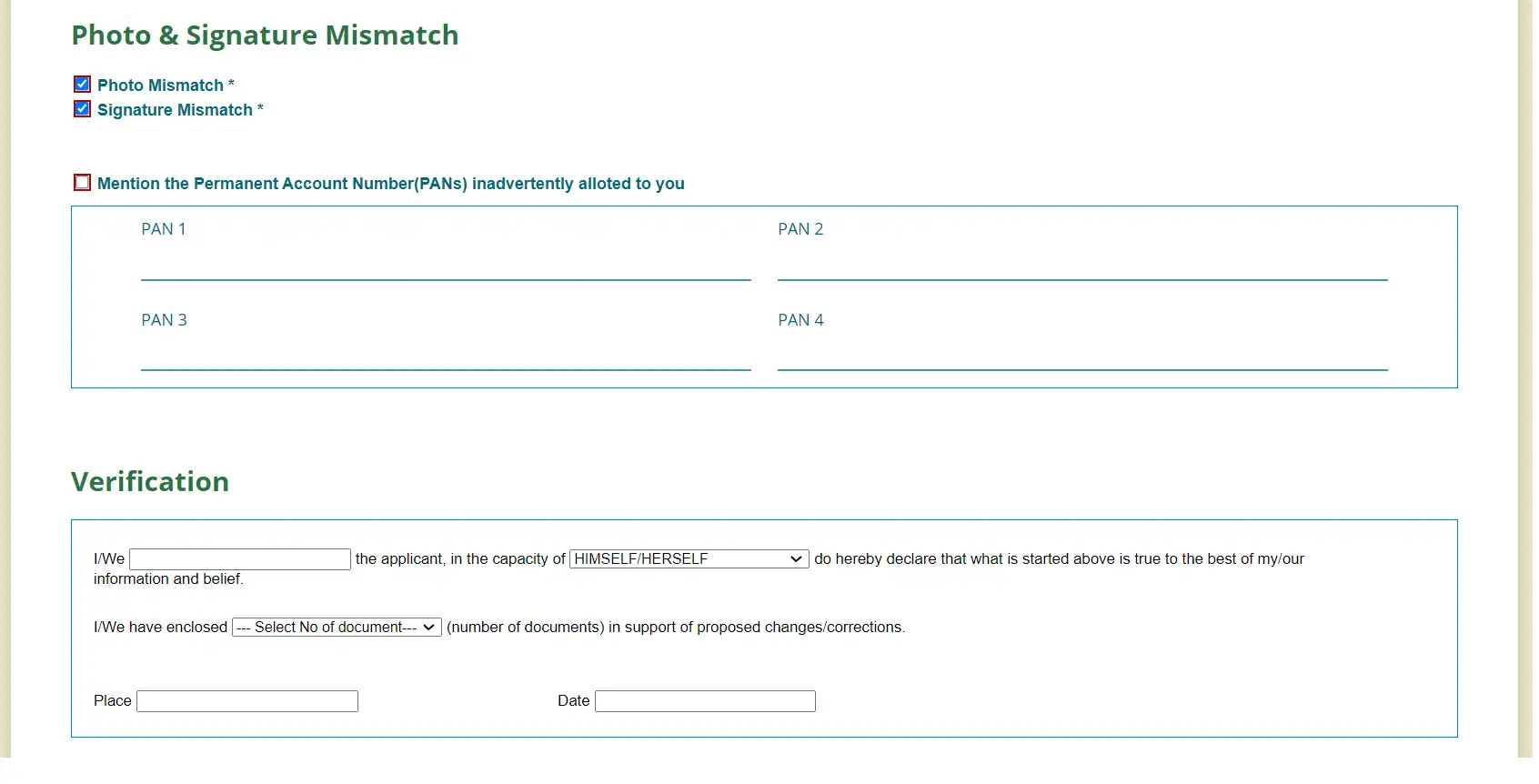Click the PAN 1 field label
1539x784 pixels.
pos(164,229)
